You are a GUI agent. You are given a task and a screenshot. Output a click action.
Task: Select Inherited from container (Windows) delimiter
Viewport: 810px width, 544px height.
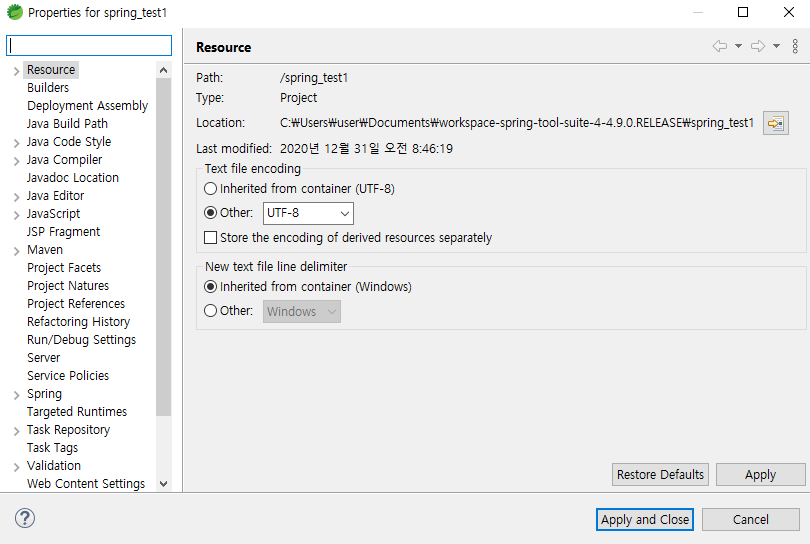210,286
